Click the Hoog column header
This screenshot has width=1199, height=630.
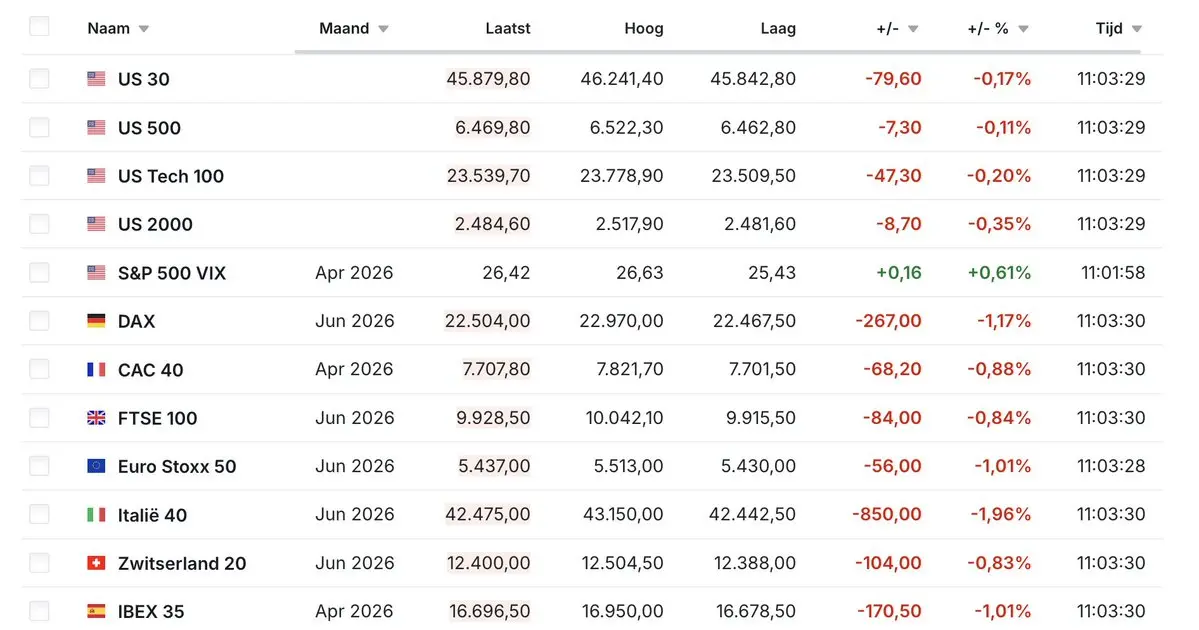click(643, 28)
